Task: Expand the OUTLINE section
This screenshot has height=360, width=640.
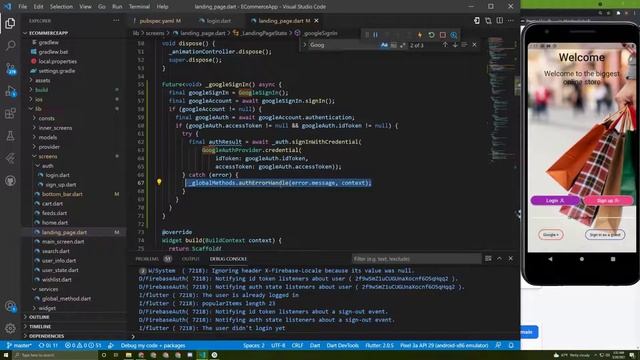Action: (39, 317)
